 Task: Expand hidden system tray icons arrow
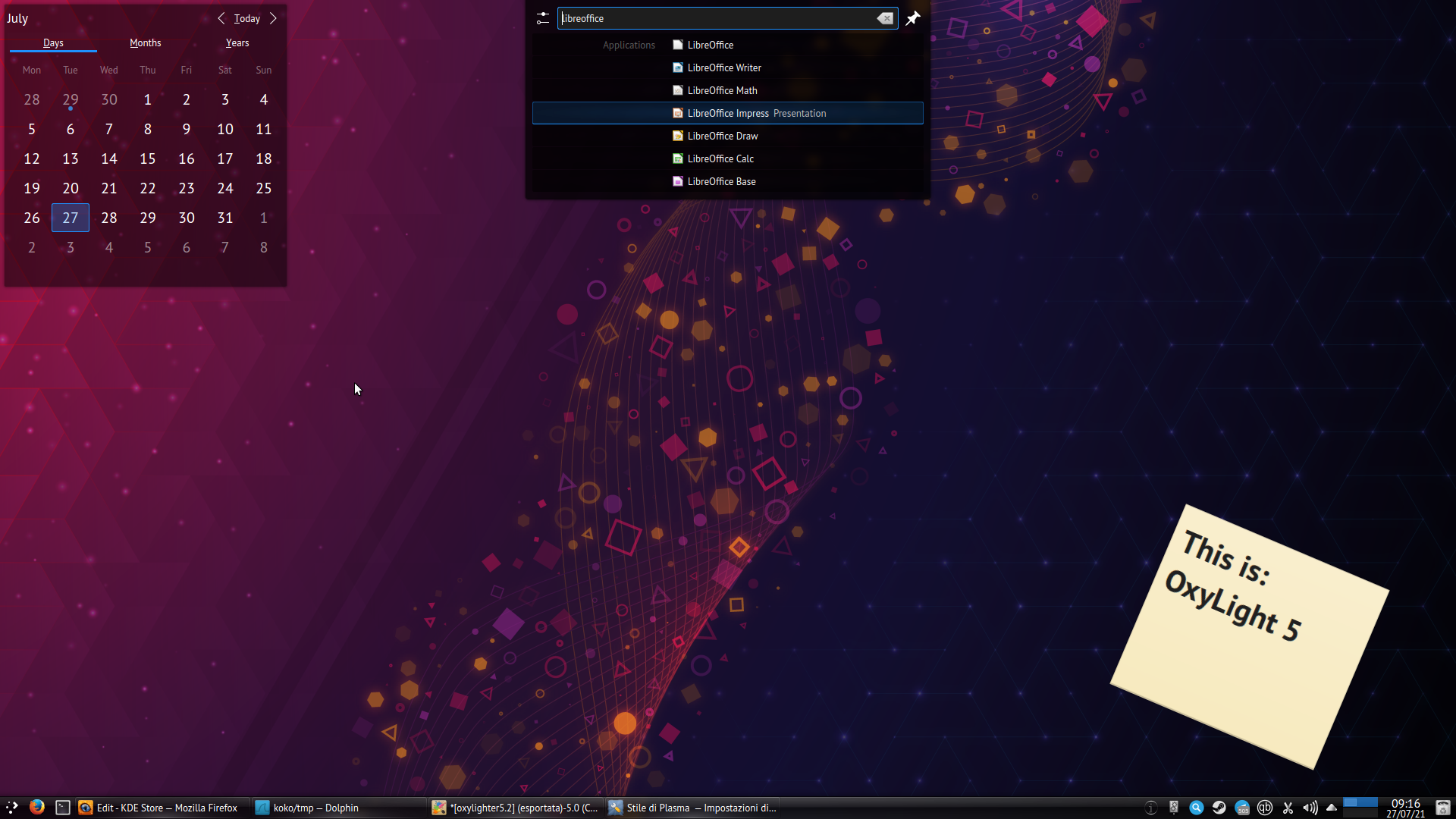(1332, 808)
